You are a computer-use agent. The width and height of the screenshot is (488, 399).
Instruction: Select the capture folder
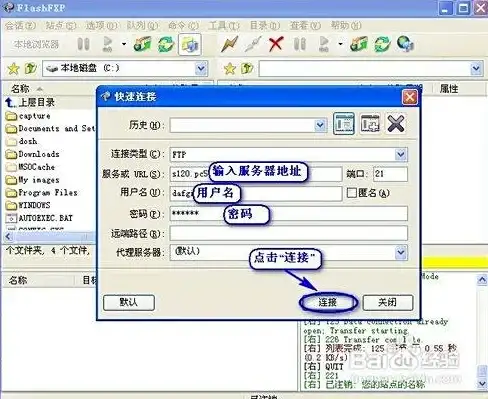28,116
